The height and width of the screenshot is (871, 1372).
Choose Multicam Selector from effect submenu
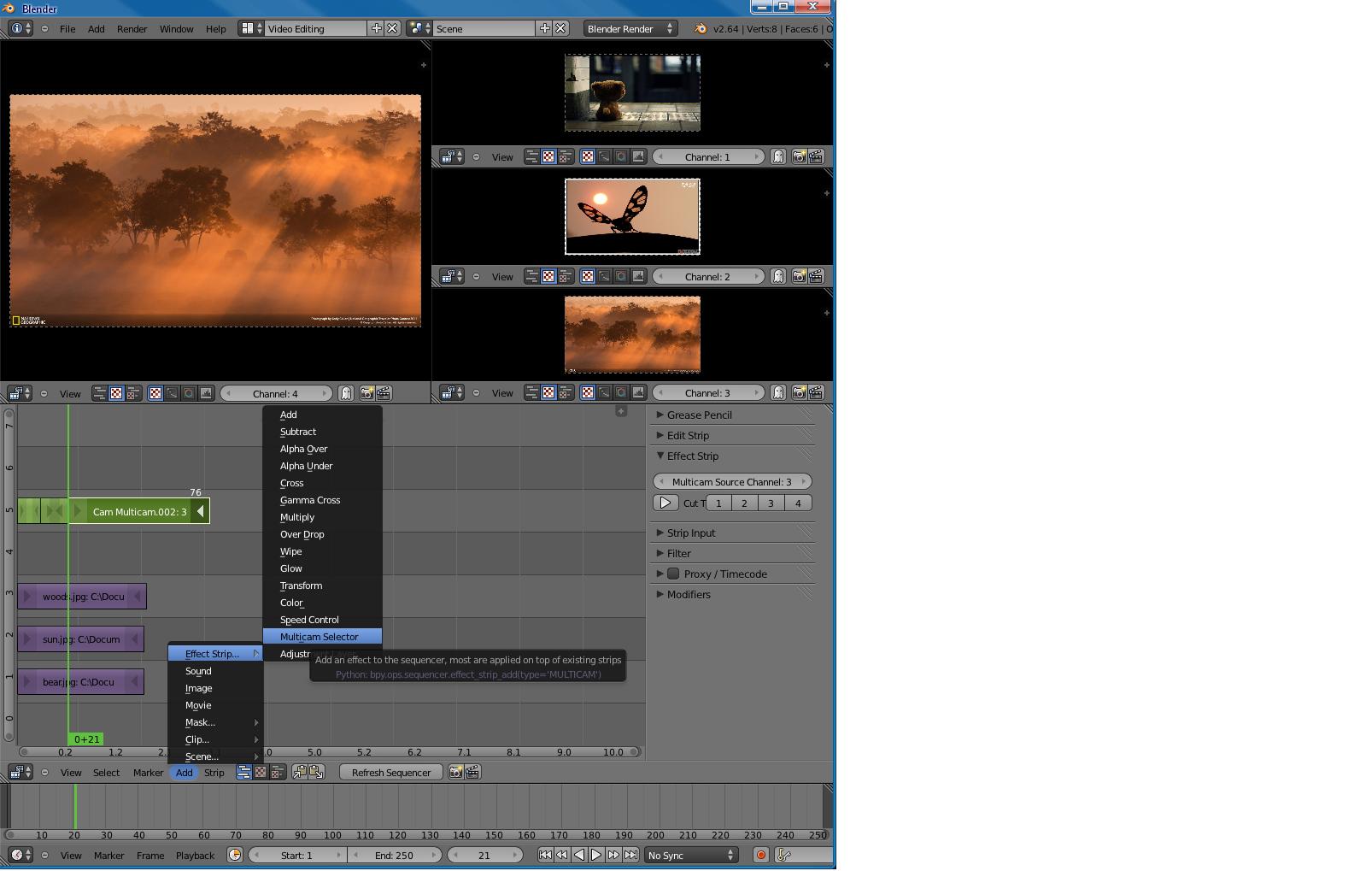pyautogui.click(x=322, y=637)
